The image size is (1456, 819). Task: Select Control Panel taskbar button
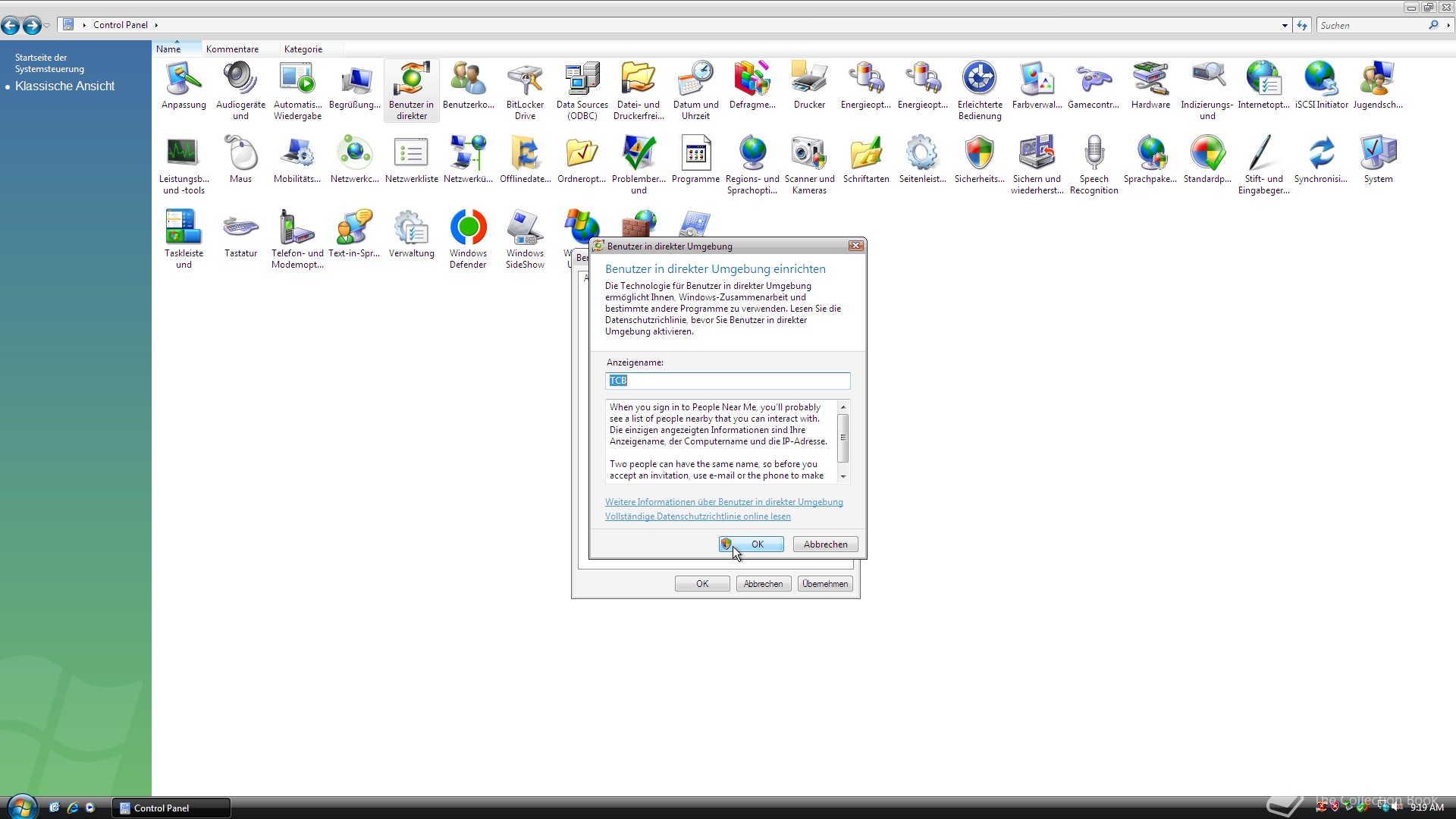coord(171,808)
